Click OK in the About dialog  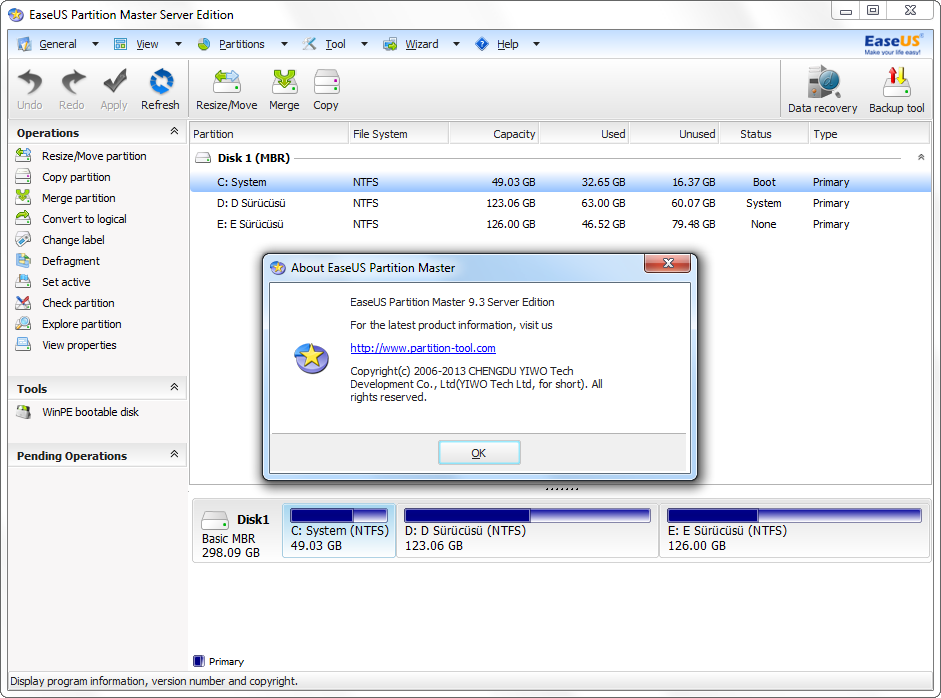479,453
